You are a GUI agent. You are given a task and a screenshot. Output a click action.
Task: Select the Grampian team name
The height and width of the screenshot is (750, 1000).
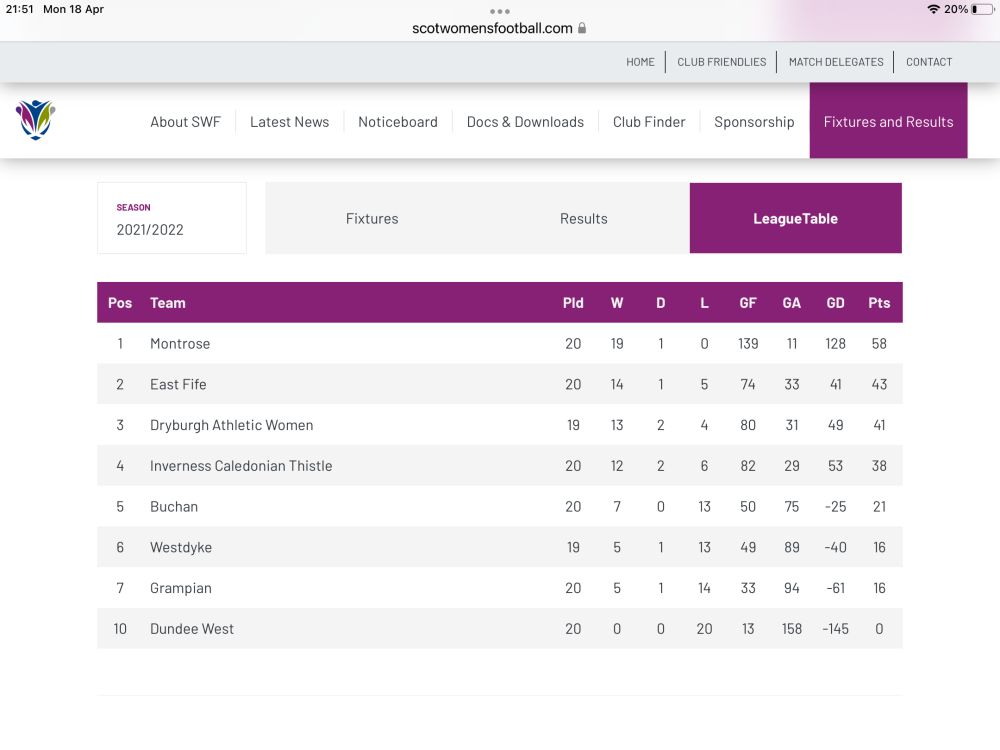point(180,589)
